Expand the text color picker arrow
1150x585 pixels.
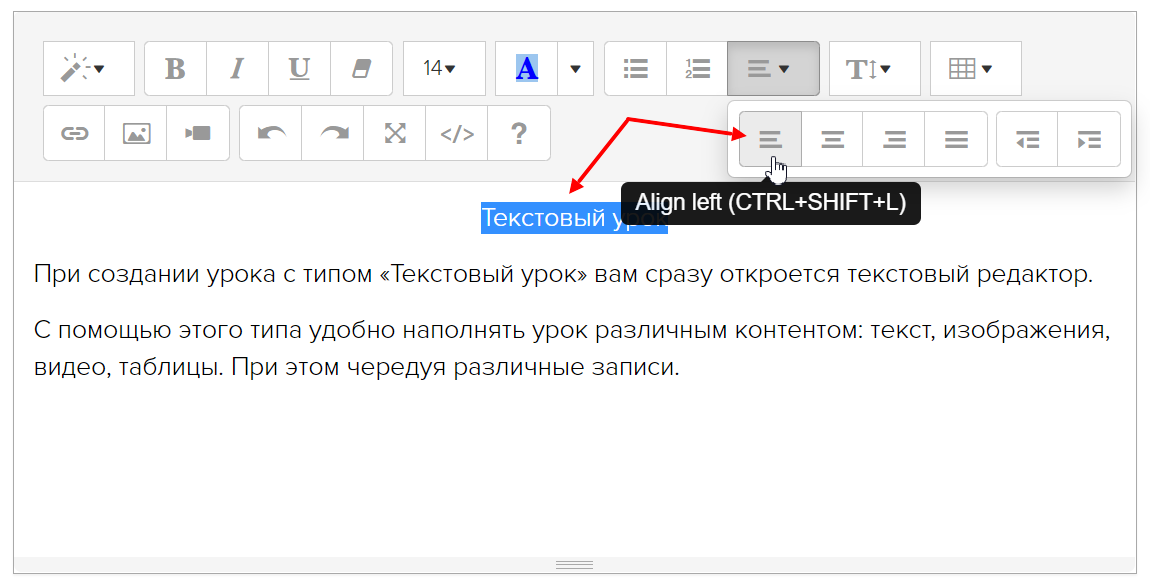pos(575,69)
